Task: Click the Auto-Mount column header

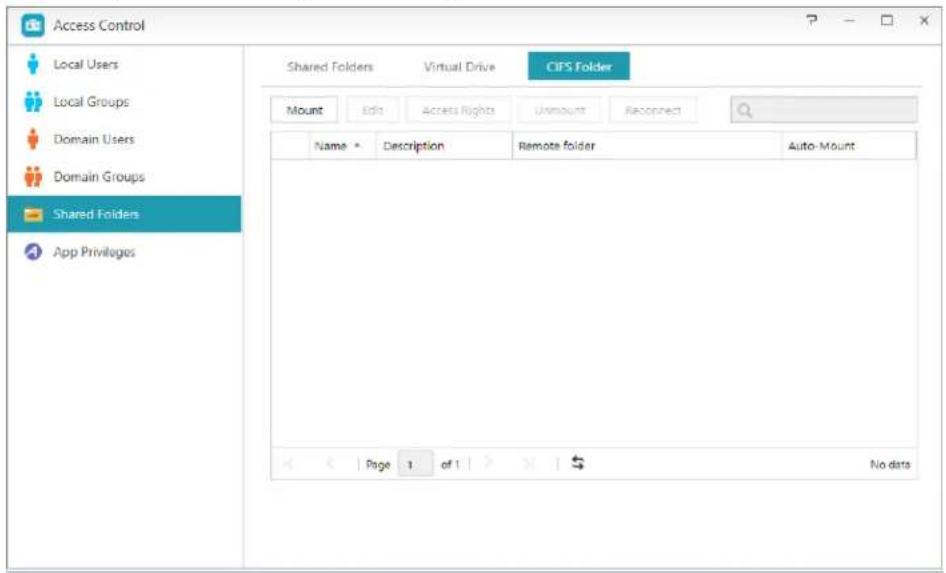Action: point(849,146)
